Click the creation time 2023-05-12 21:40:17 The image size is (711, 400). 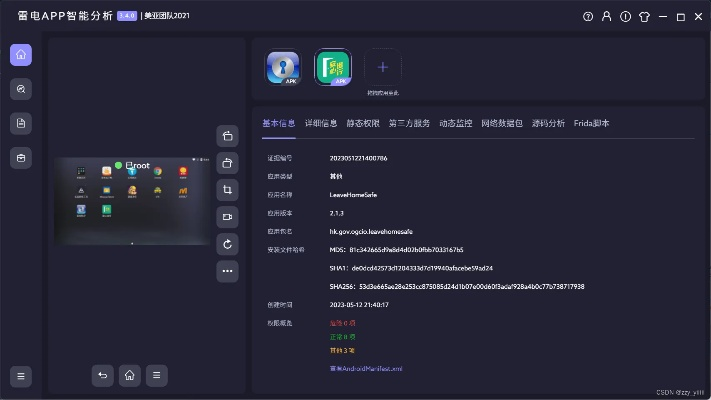[x=359, y=305]
